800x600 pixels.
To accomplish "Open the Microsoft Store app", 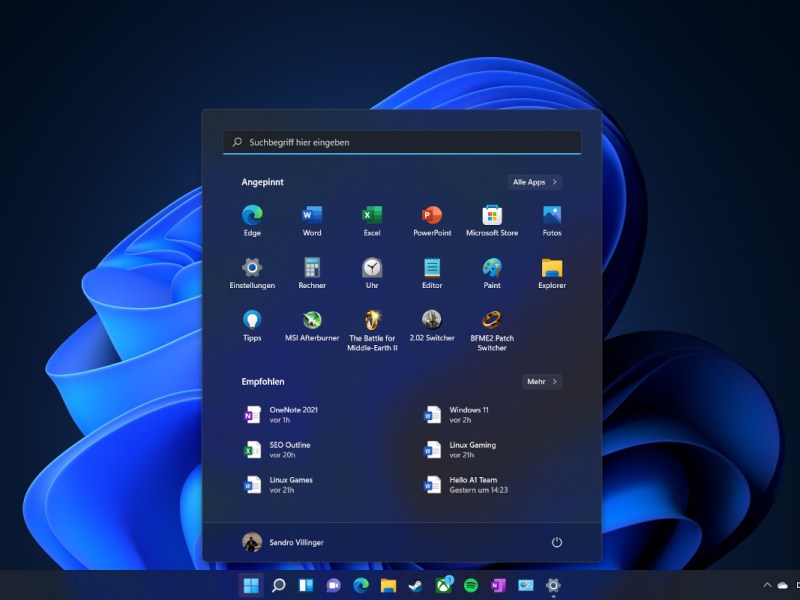I will [492, 220].
